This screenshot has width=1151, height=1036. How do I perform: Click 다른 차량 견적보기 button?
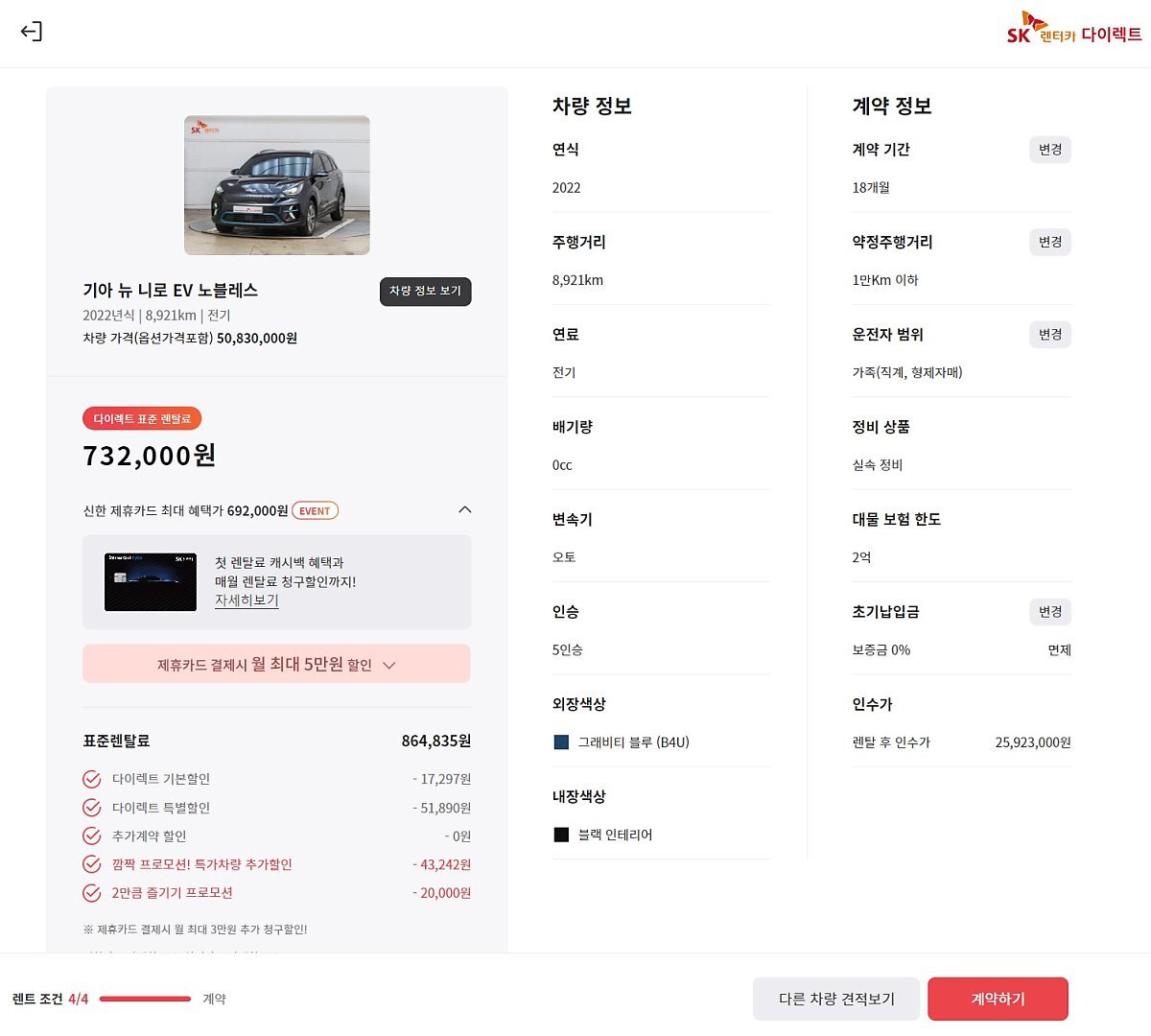pos(836,999)
